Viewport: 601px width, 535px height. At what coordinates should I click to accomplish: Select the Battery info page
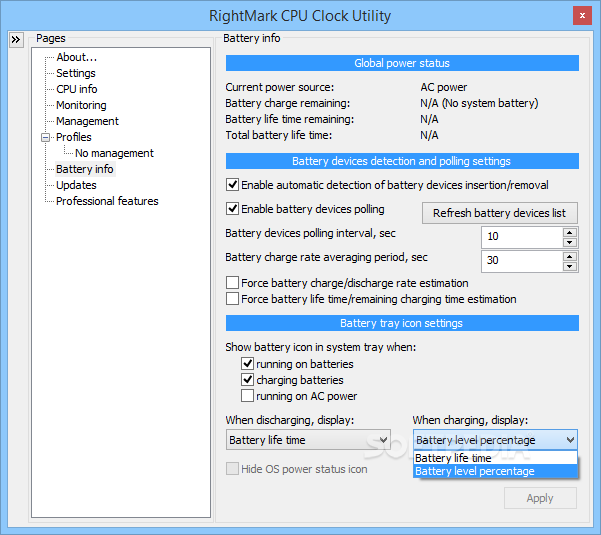[x=84, y=169]
